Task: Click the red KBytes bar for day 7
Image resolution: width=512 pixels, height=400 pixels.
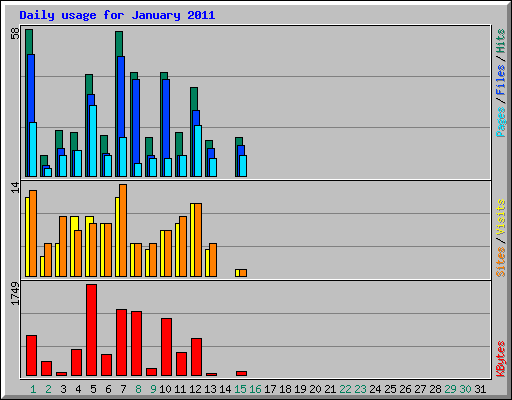Action: pos(122,343)
